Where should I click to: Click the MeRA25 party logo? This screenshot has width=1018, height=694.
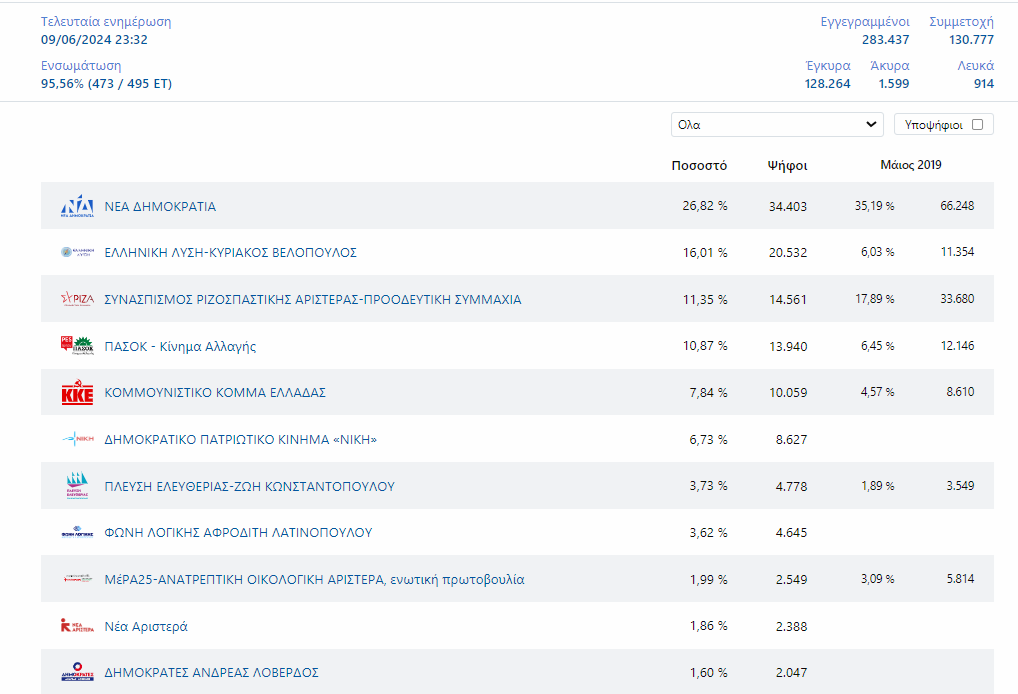tap(77, 578)
